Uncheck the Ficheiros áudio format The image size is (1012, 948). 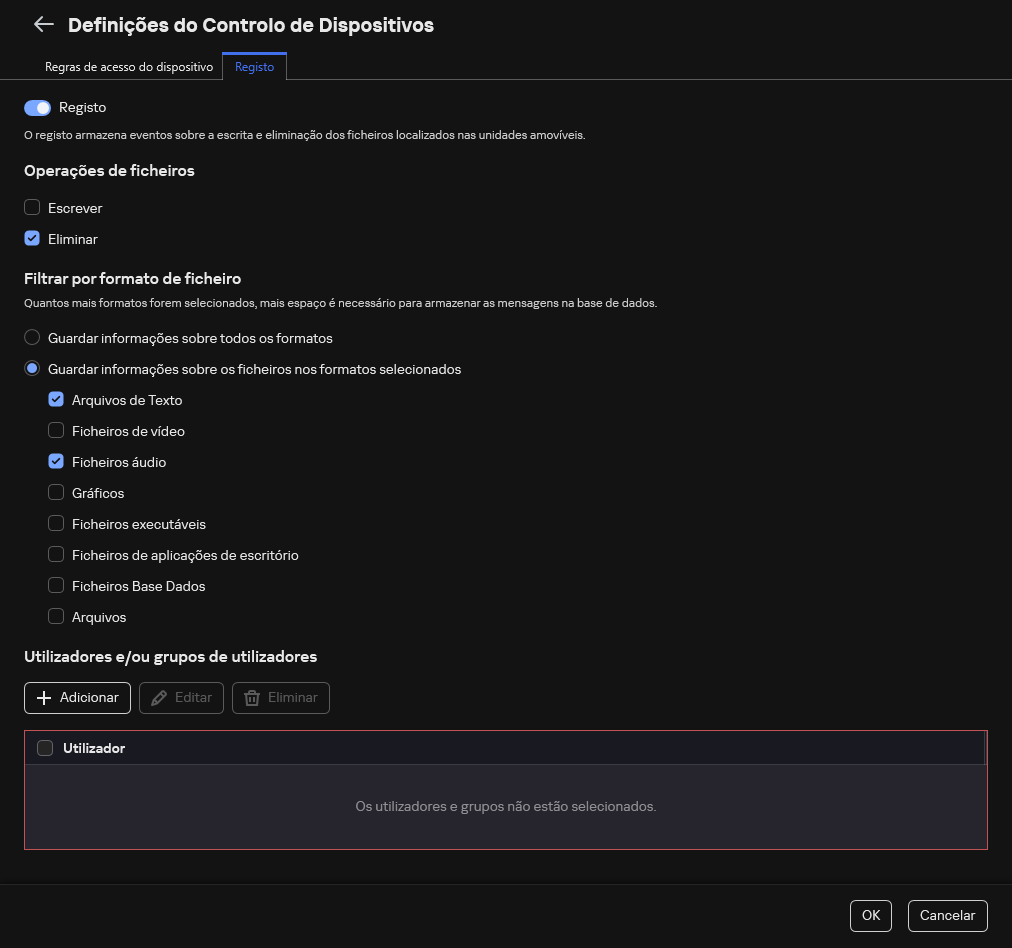(56, 461)
